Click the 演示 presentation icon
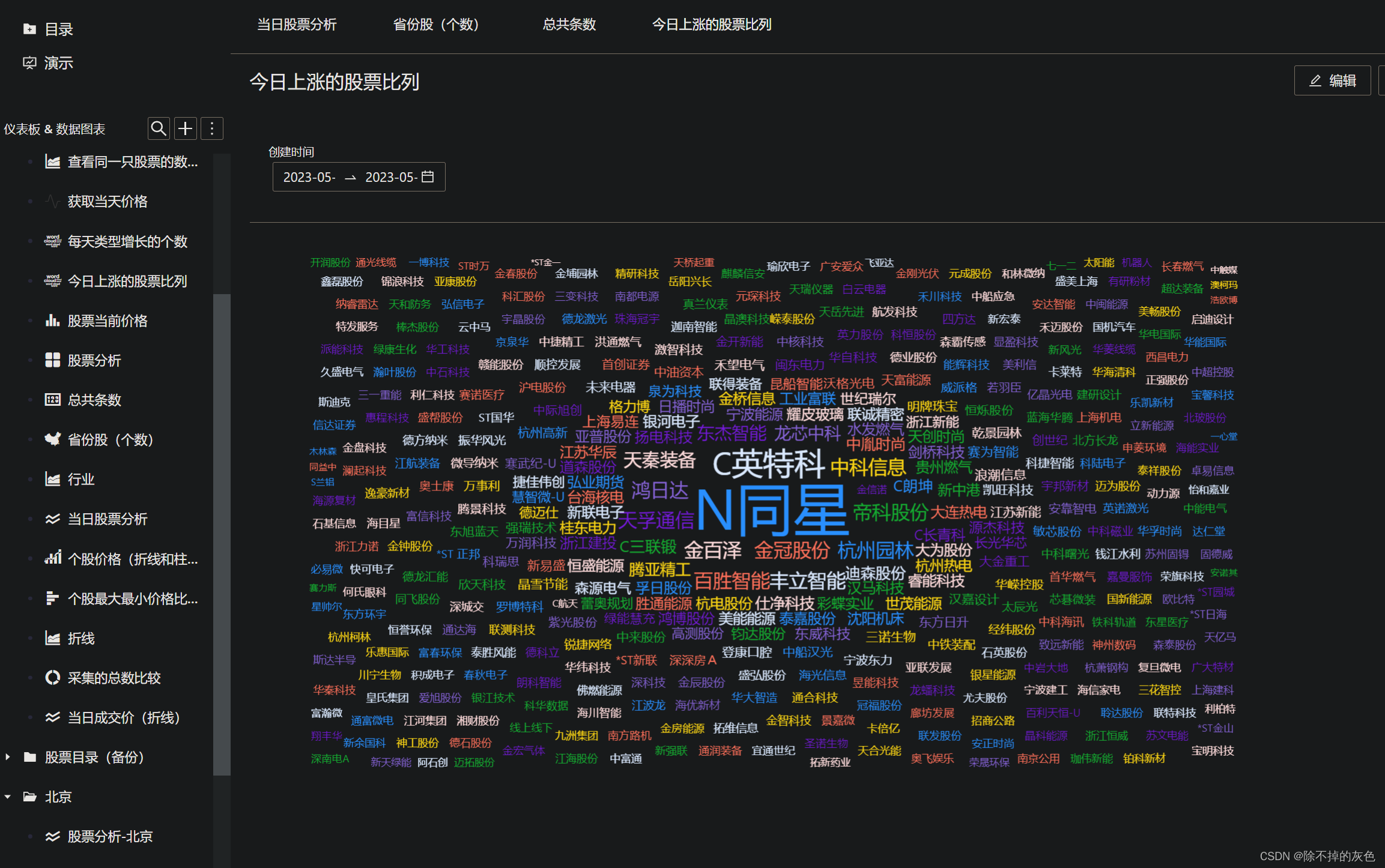 pyautogui.click(x=29, y=62)
